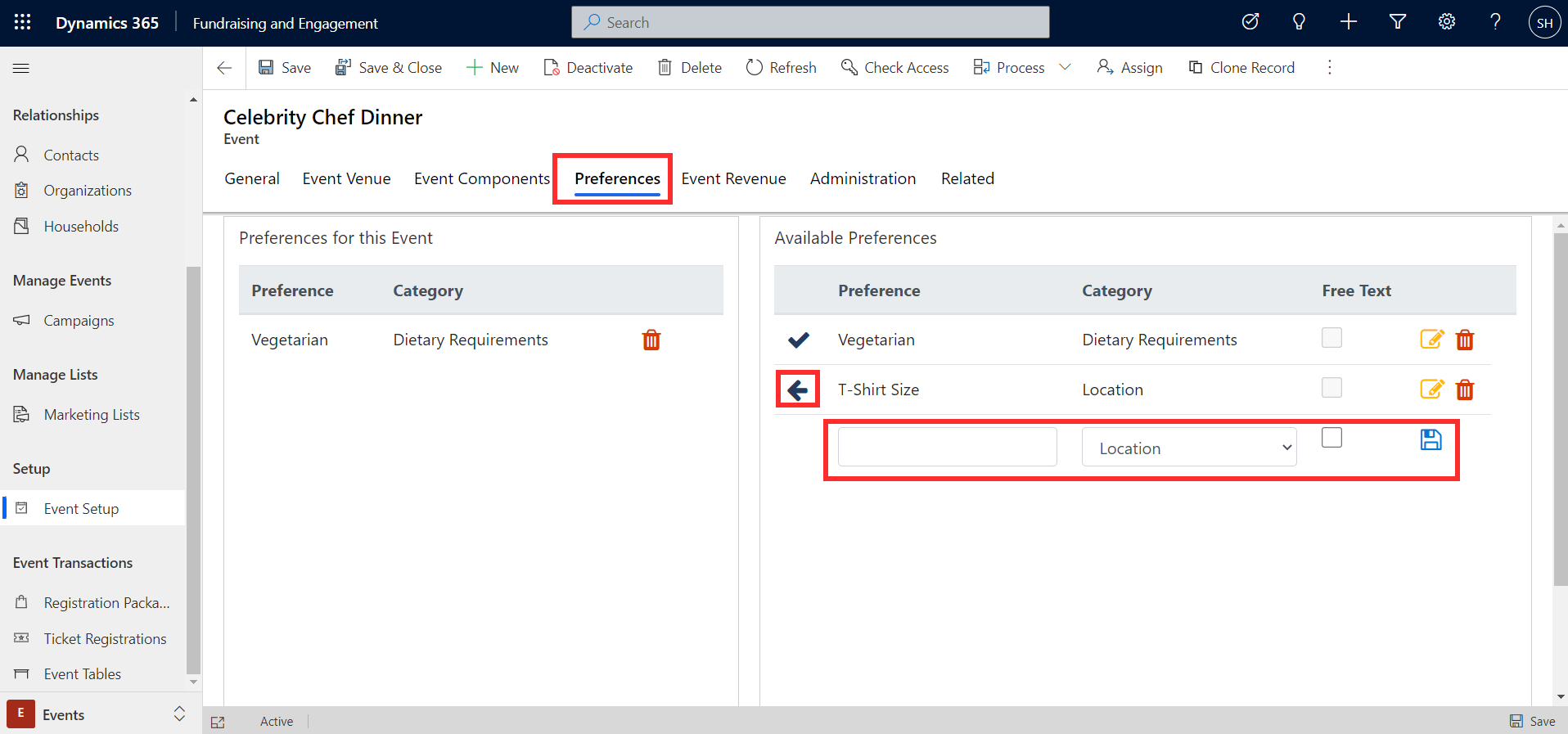The width and height of the screenshot is (1568, 734).
Task: Assign the record to another user
Action: coord(1130,68)
